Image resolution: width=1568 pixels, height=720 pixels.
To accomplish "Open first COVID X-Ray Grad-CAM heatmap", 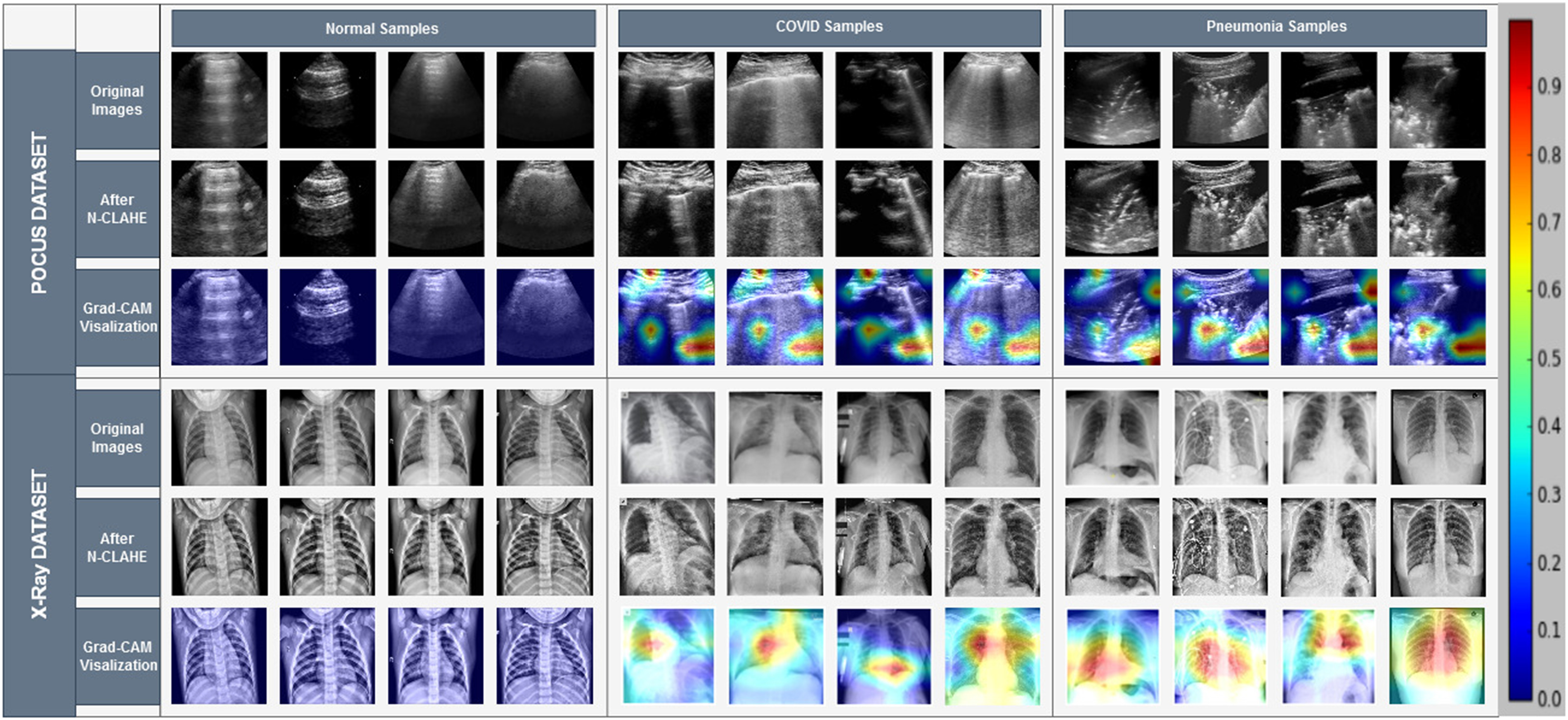I will click(x=668, y=656).
